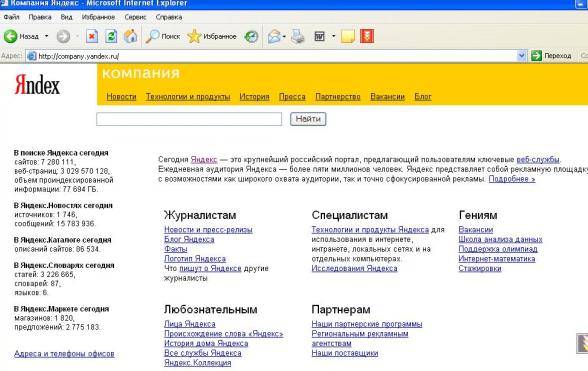Open Search (Поиск) toolbar button
This screenshot has width=588, height=371.
[163, 36]
